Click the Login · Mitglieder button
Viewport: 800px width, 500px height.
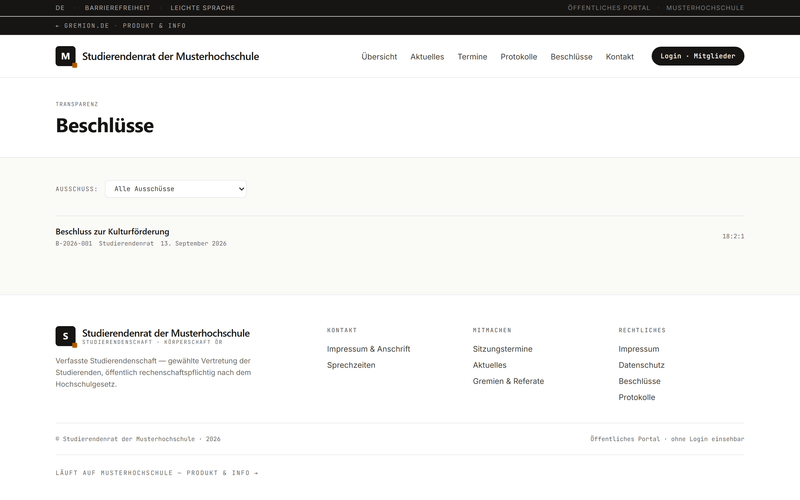coord(697,56)
